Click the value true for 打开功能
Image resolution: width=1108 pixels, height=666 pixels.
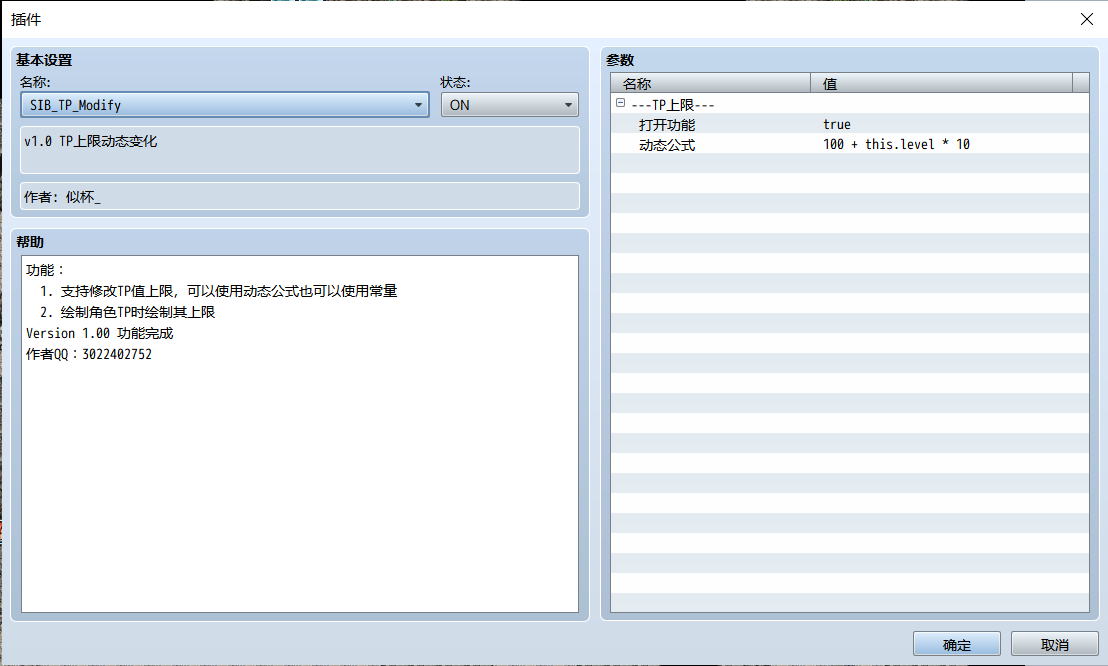(x=837, y=124)
